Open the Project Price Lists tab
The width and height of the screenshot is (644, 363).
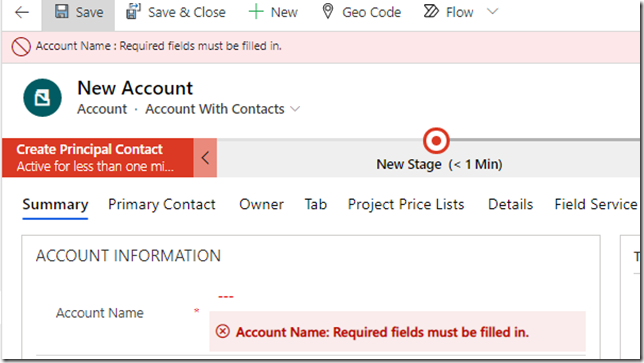[406, 204]
